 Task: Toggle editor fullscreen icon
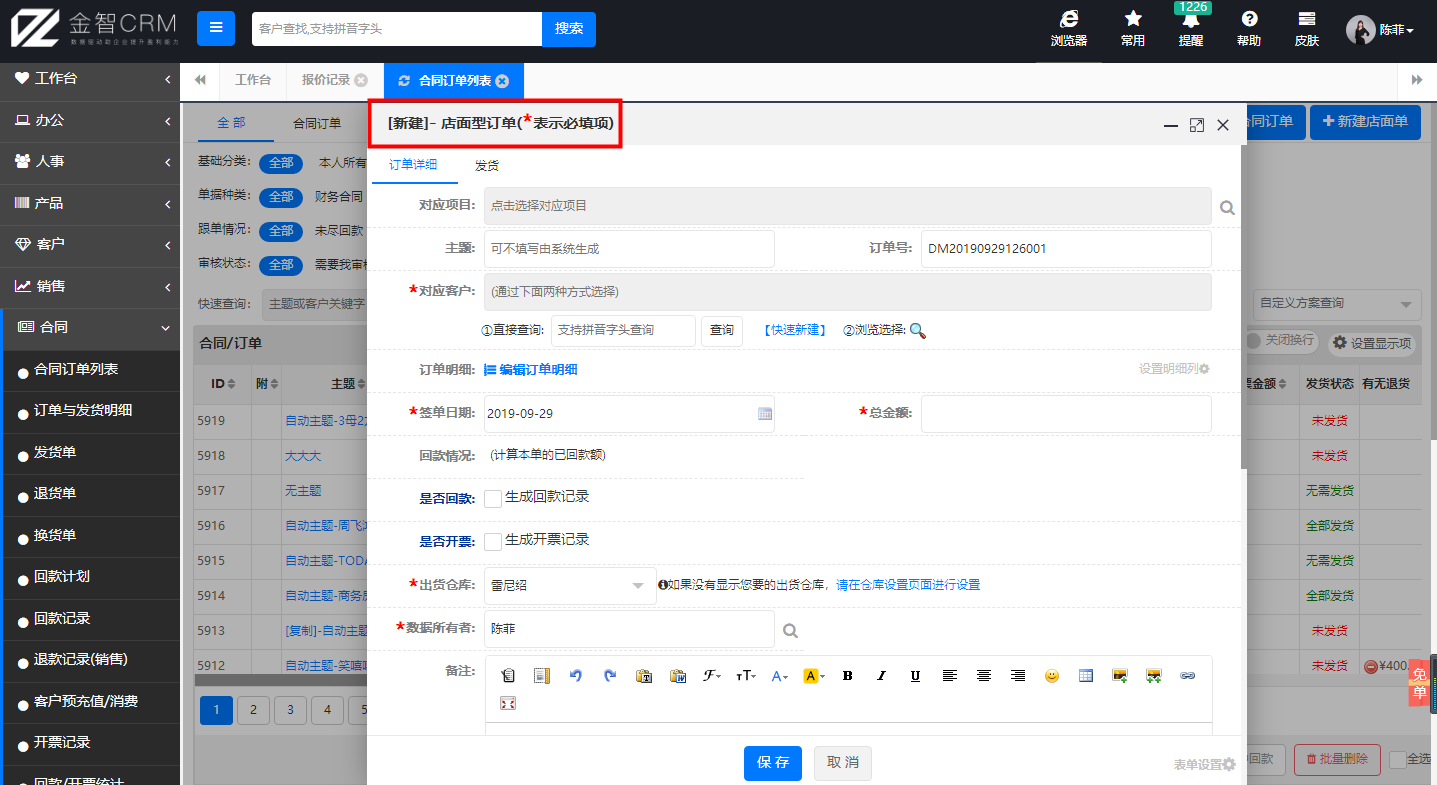point(508,704)
